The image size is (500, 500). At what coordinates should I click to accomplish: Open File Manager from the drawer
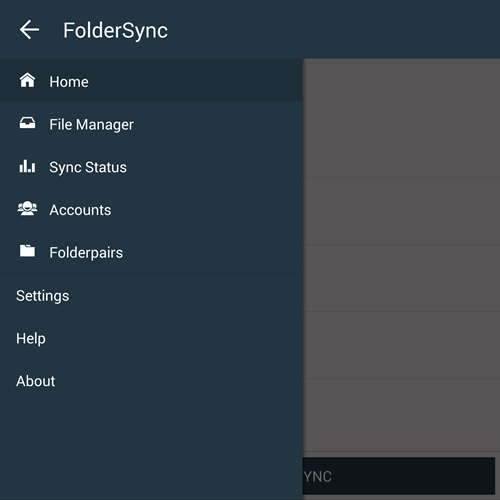point(151,123)
